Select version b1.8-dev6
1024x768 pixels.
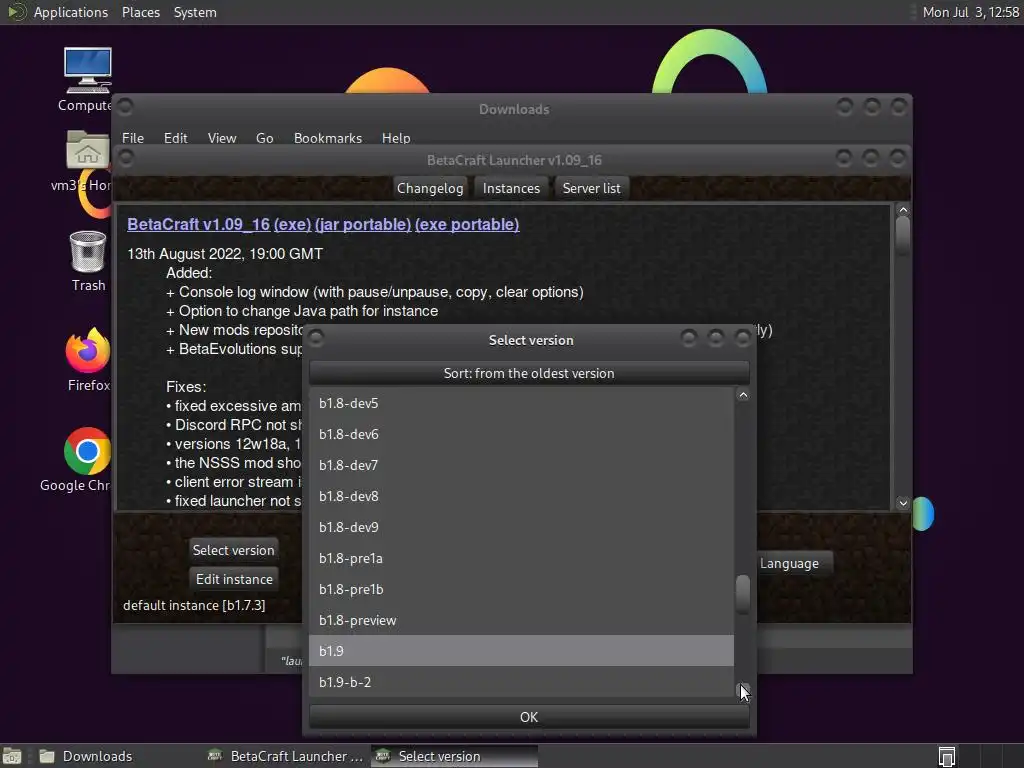[521, 434]
